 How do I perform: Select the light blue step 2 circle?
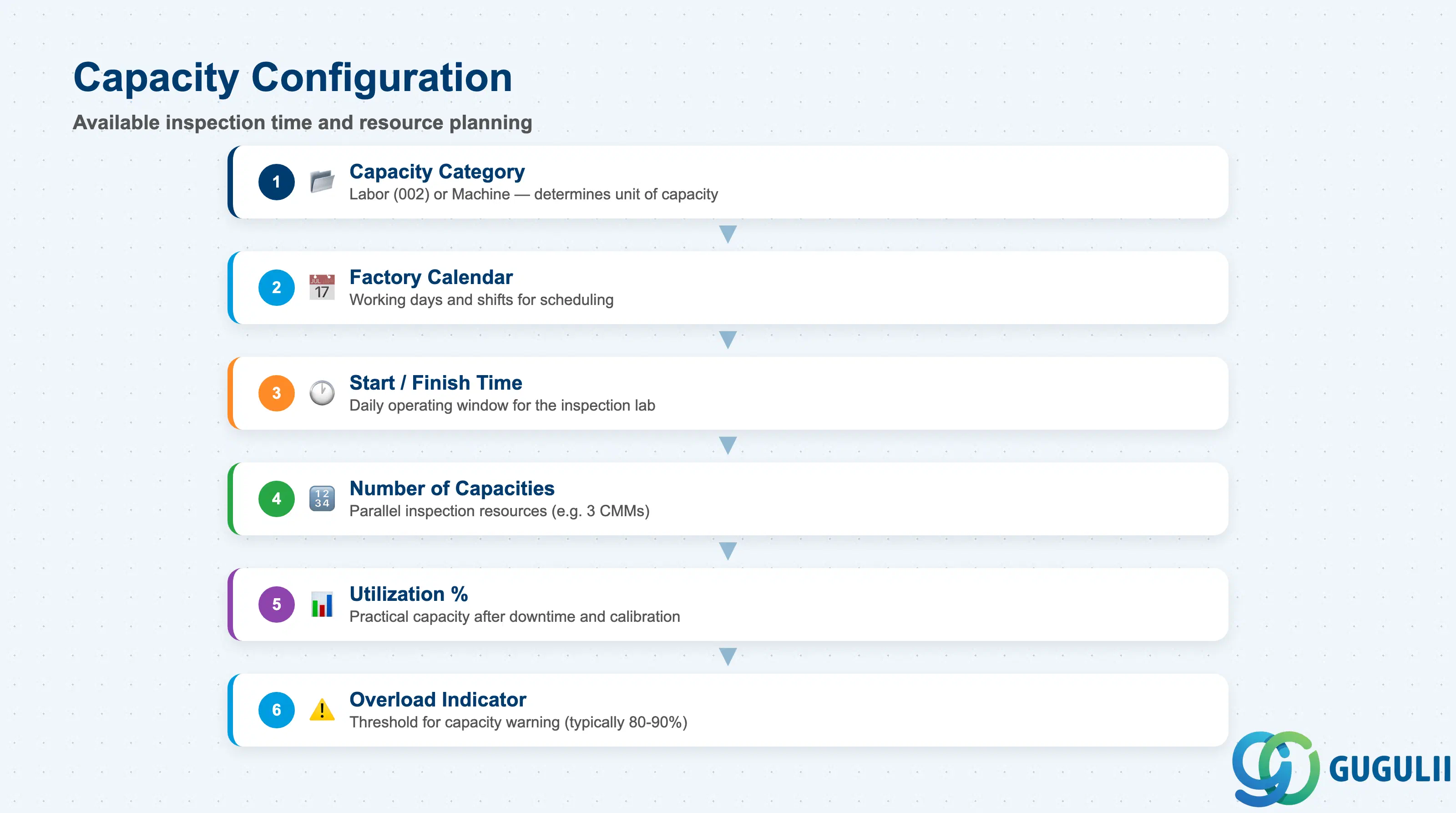point(276,288)
